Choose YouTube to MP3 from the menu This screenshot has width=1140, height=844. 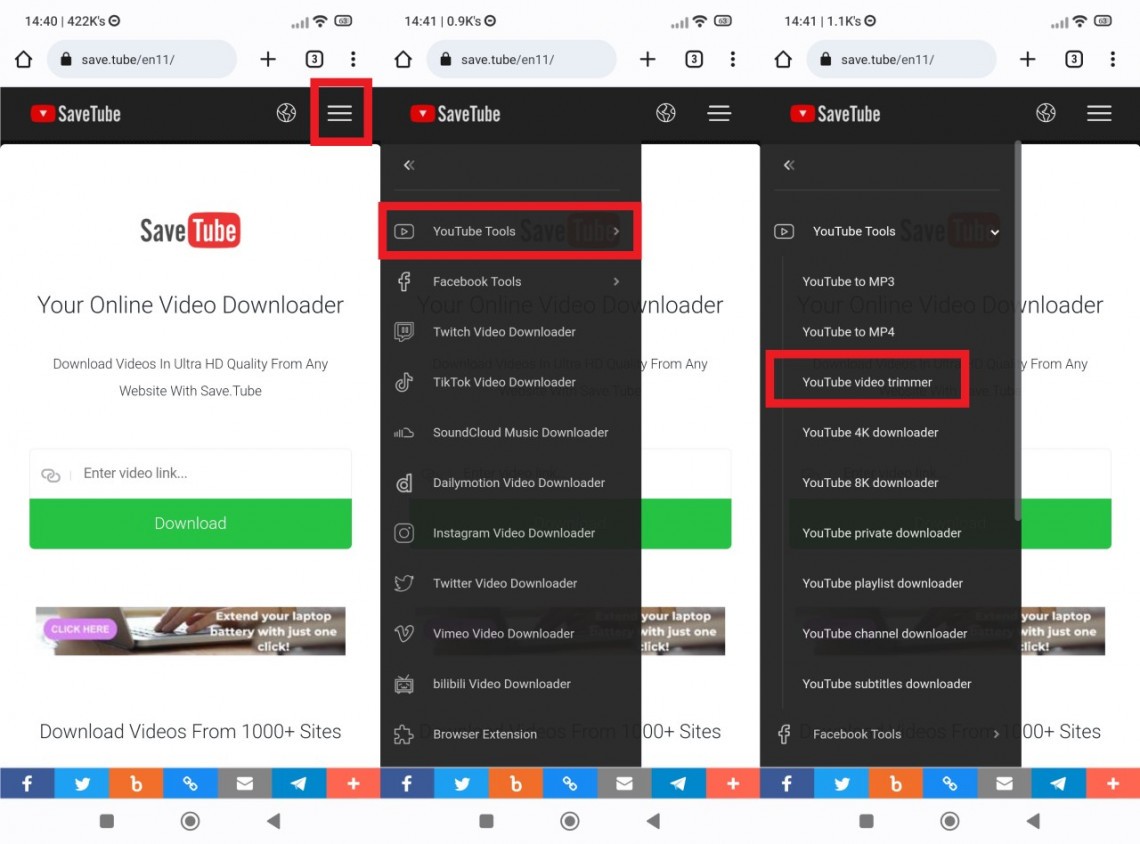pos(849,281)
